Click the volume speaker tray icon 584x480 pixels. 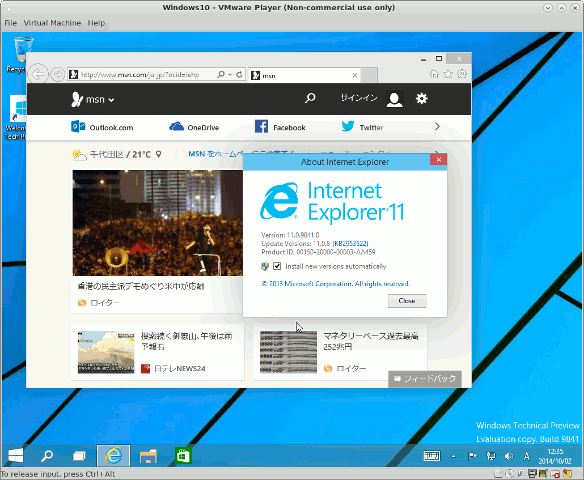[x=509, y=456]
